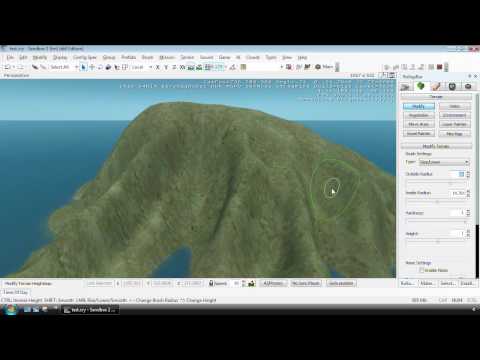Click the red square icon in the top-right toolbar
This screenshot has height=360, width=480.
[439, 67]
